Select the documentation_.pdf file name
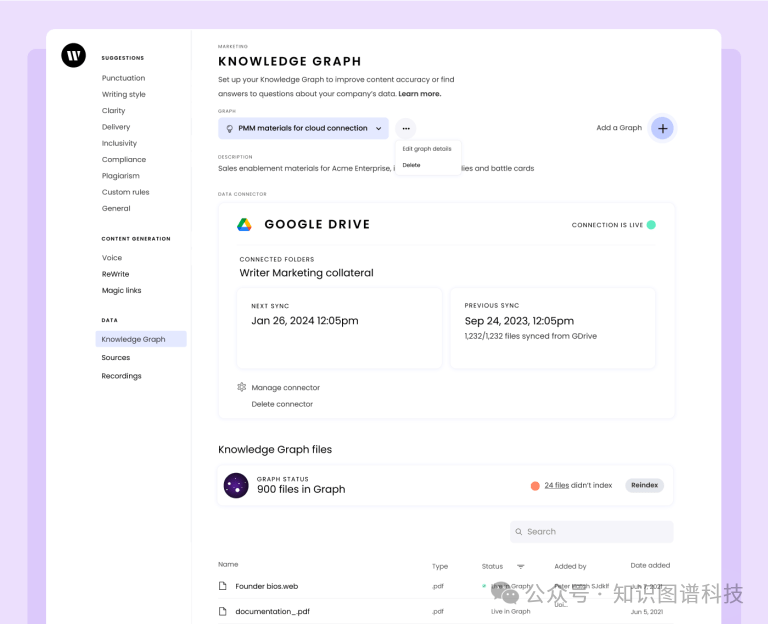Image resolution: width=768 pixels, height=624 pixels. (272, 611)
